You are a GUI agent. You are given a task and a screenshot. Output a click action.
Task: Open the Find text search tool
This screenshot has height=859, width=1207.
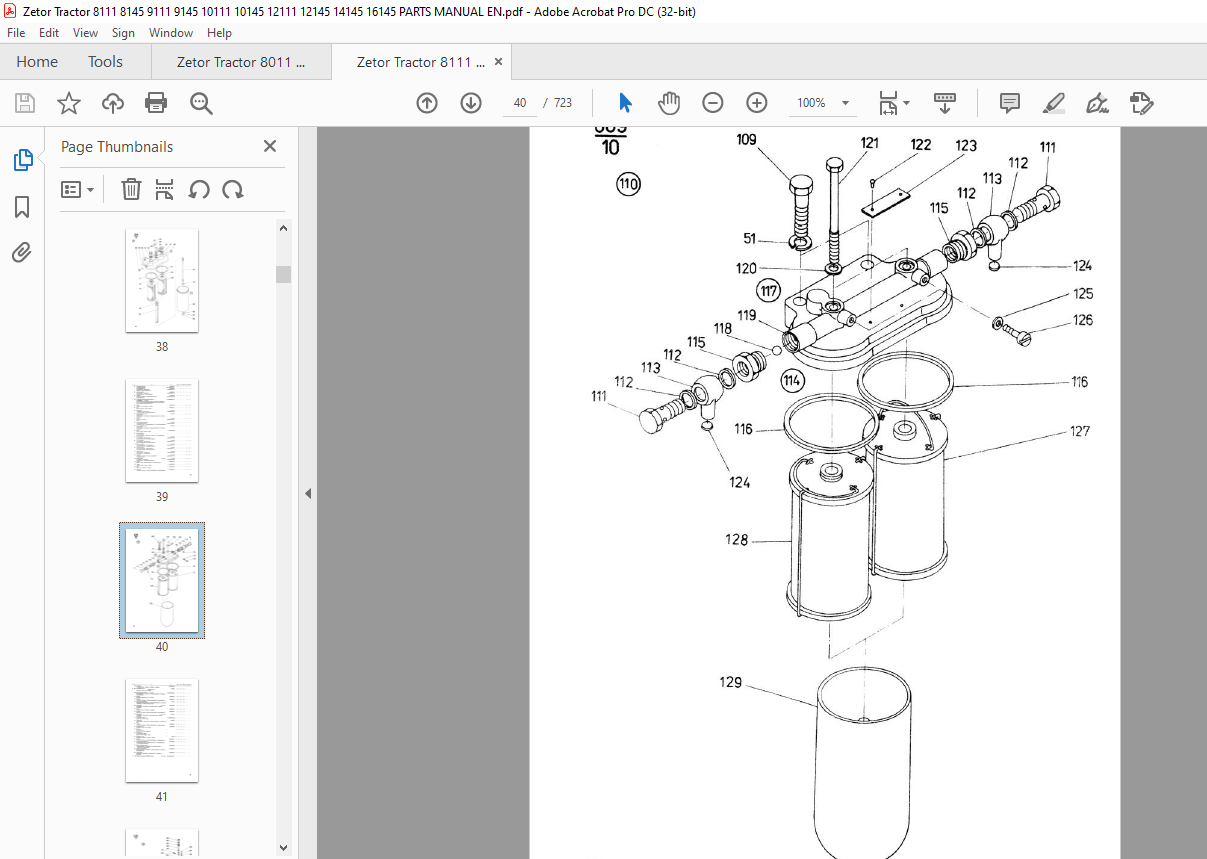click(x=201, y=103)
